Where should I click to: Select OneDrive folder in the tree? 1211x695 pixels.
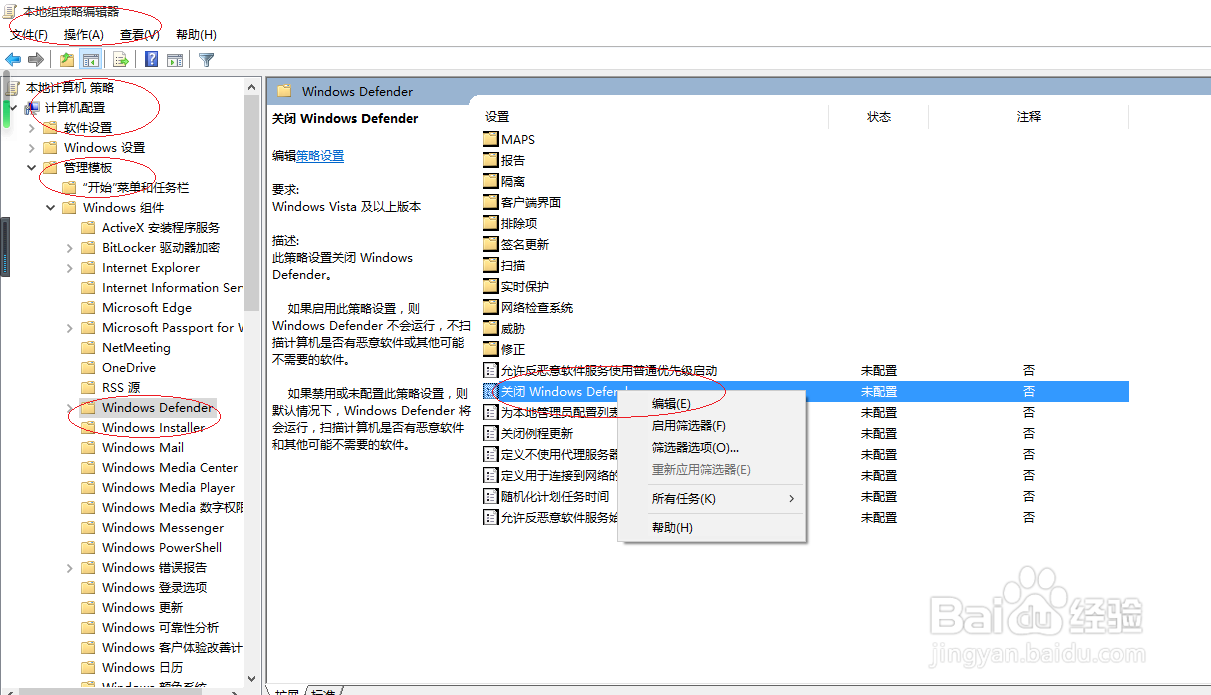click(129, 367)
